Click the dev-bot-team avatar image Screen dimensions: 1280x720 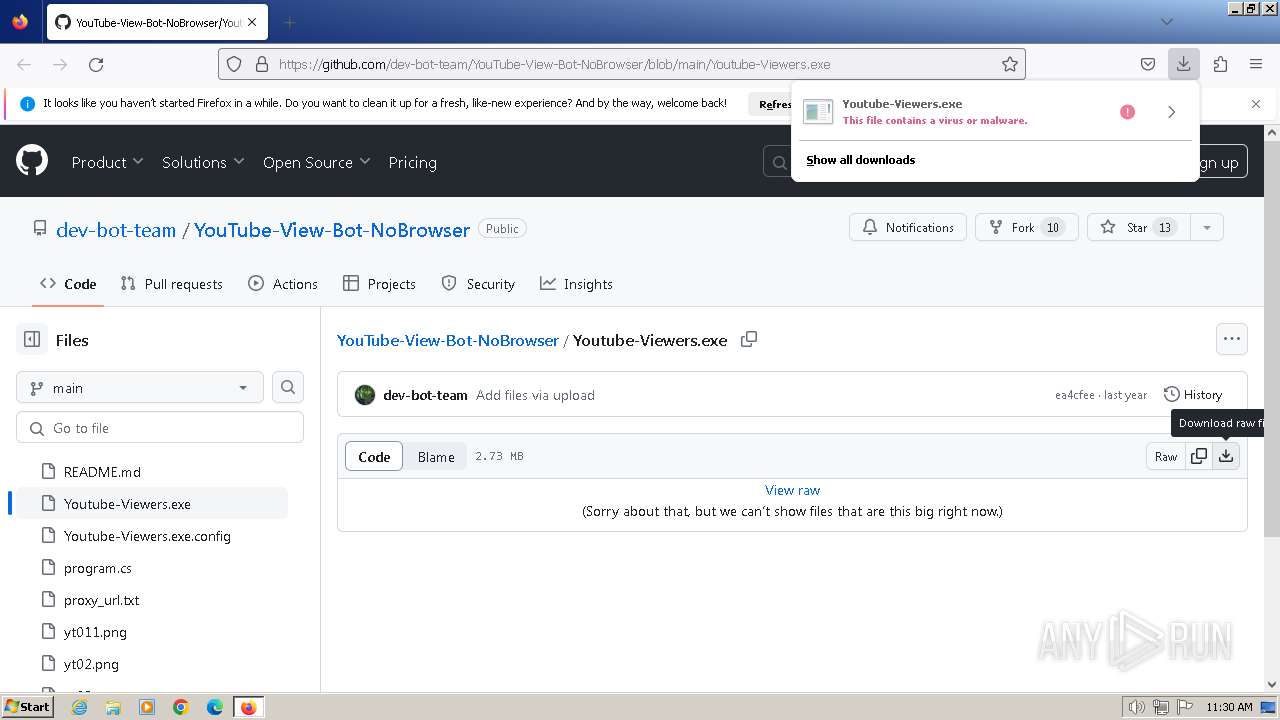coord(365,395)
